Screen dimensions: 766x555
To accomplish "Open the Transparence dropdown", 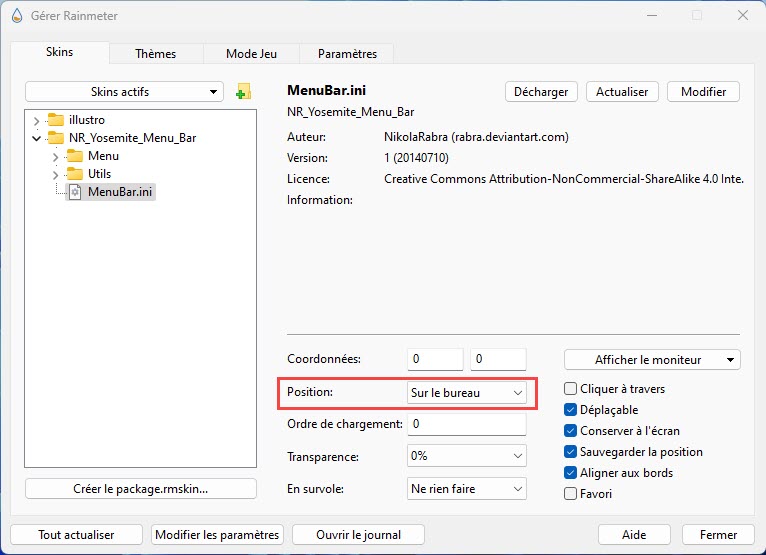I will pos(467,456).
